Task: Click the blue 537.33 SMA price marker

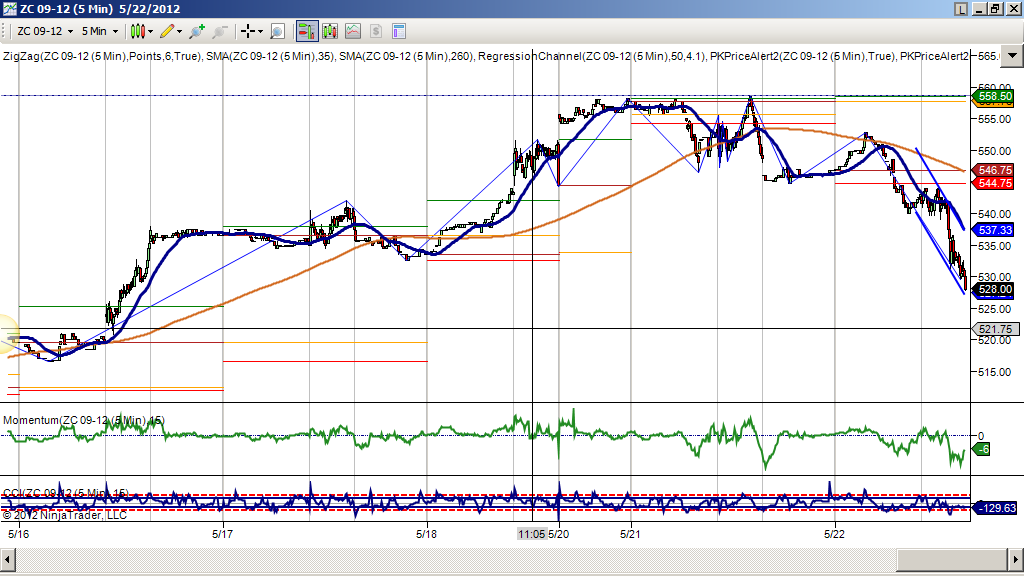Action: [x=993, y=230]
